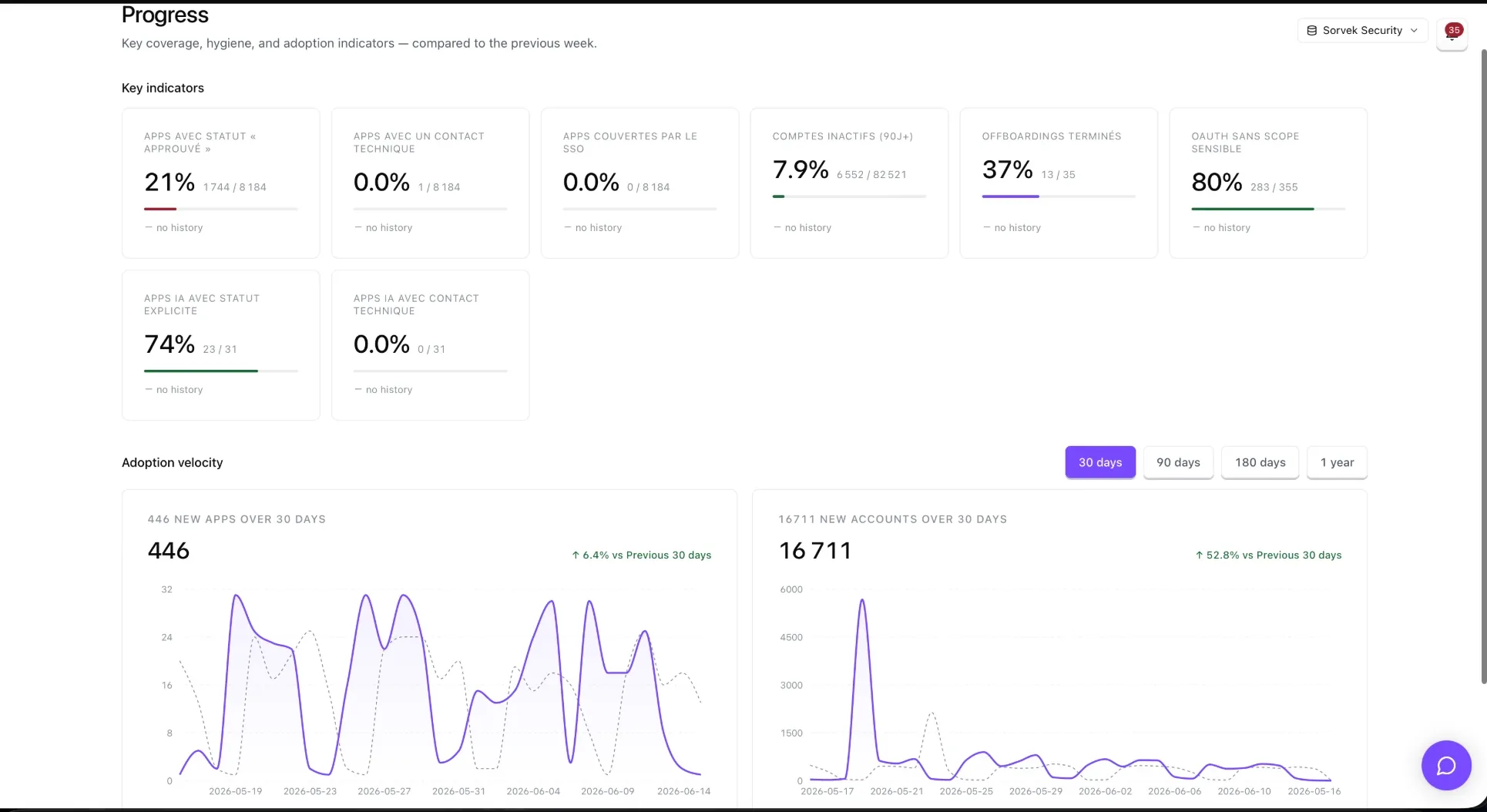Select the 30 days range
The height and width of the screenshot is (812, 1487).
1100,462
